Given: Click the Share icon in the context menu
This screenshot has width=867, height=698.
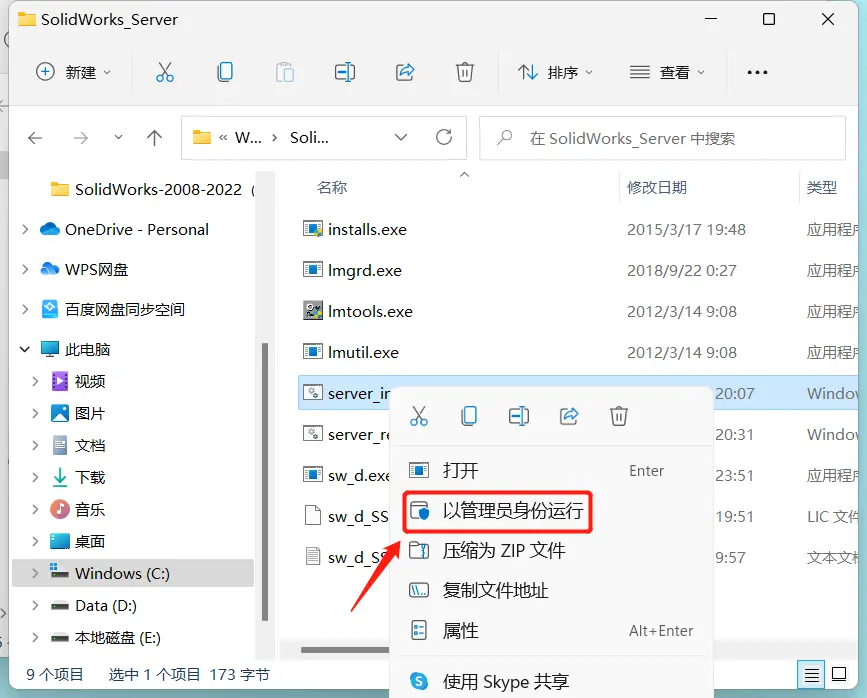Looking at the screenshot, I should (568, 416).
